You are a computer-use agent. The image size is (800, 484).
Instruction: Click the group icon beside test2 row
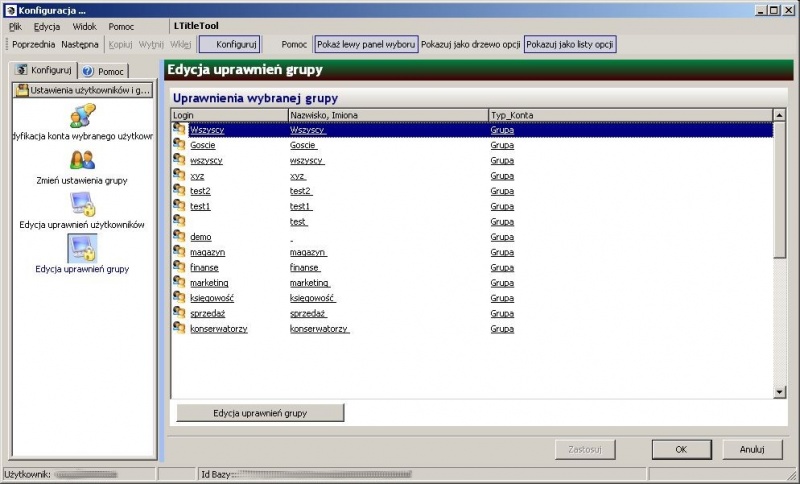click(x=179, y=190)
